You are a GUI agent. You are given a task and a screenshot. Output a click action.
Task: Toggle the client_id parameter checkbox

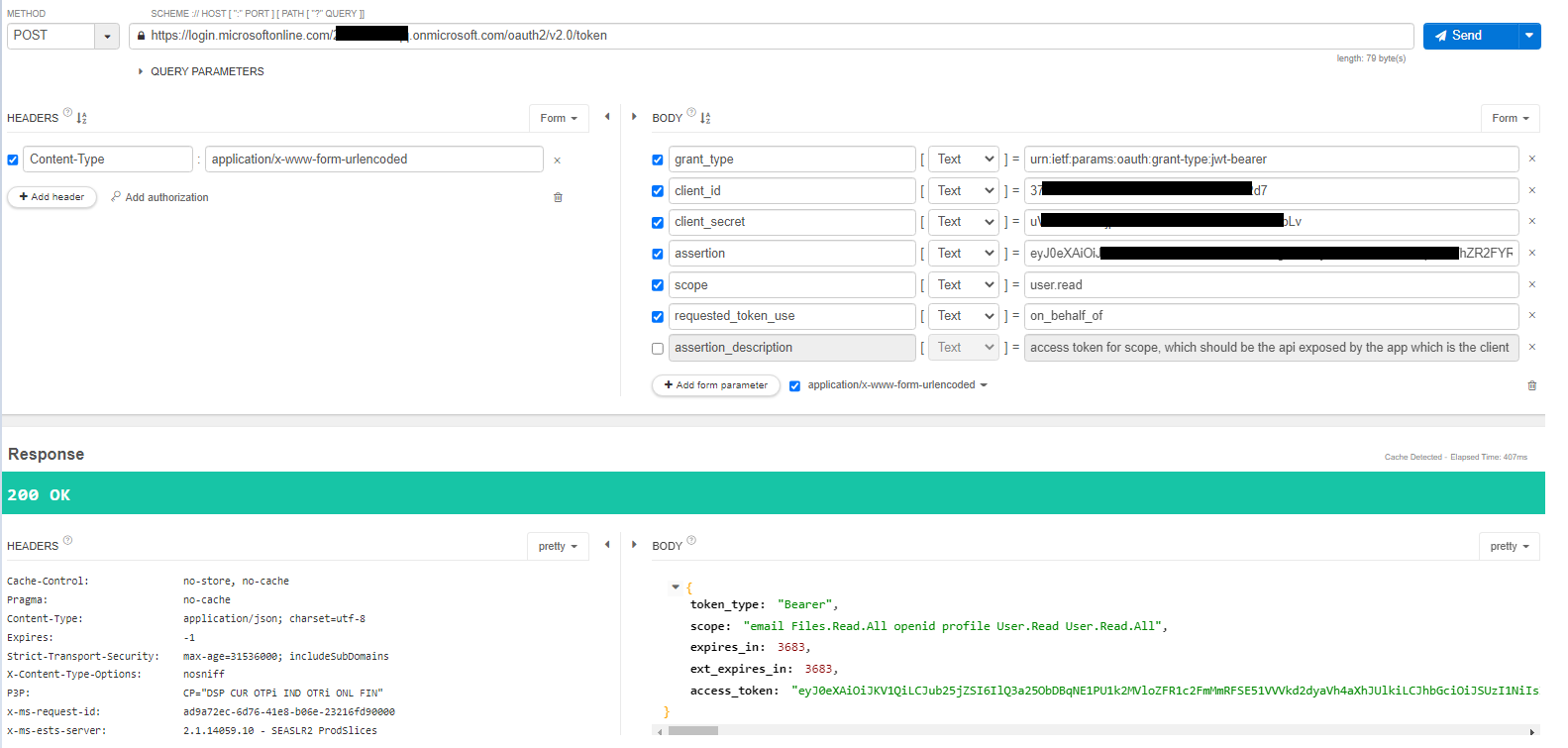coord(658,191)
